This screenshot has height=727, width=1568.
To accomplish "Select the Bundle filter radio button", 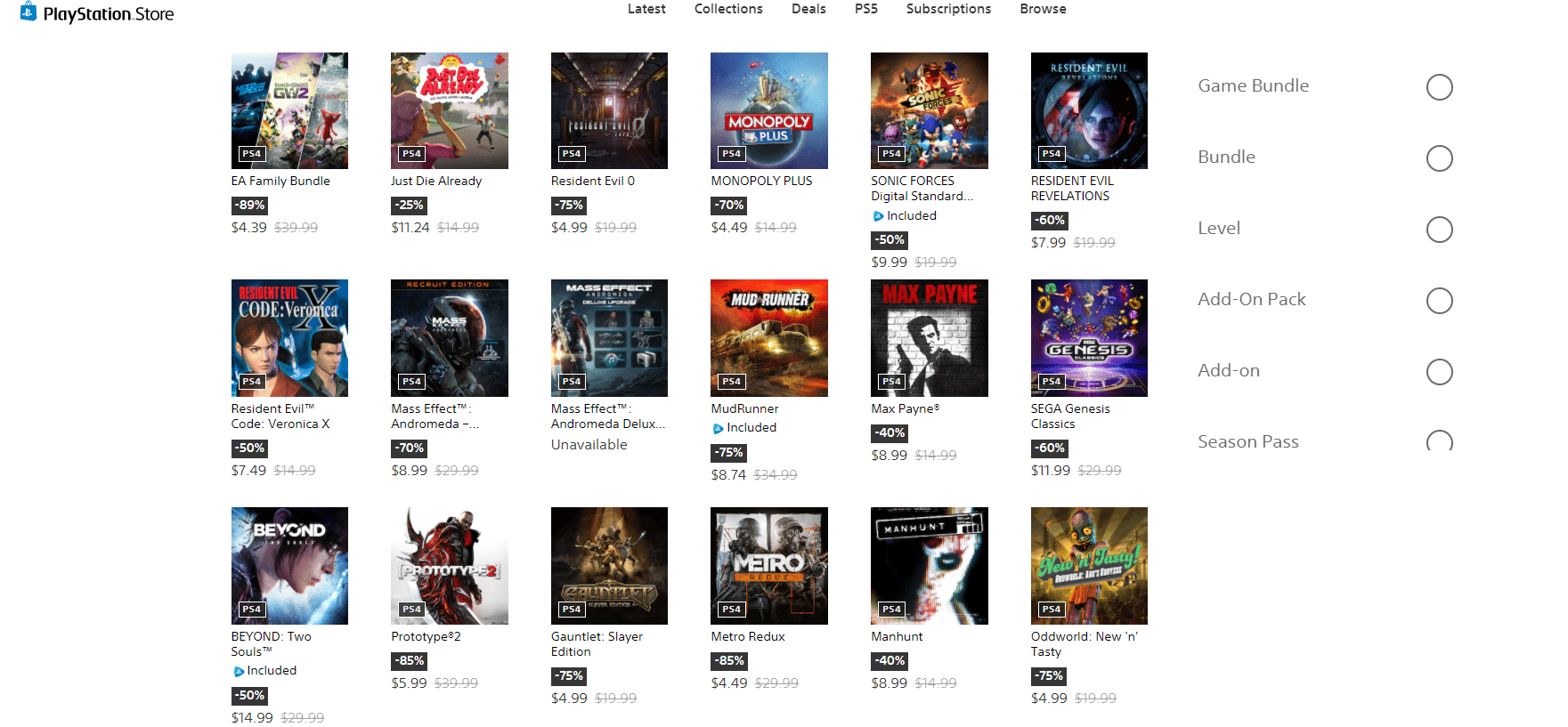I will coord(1440,158).
